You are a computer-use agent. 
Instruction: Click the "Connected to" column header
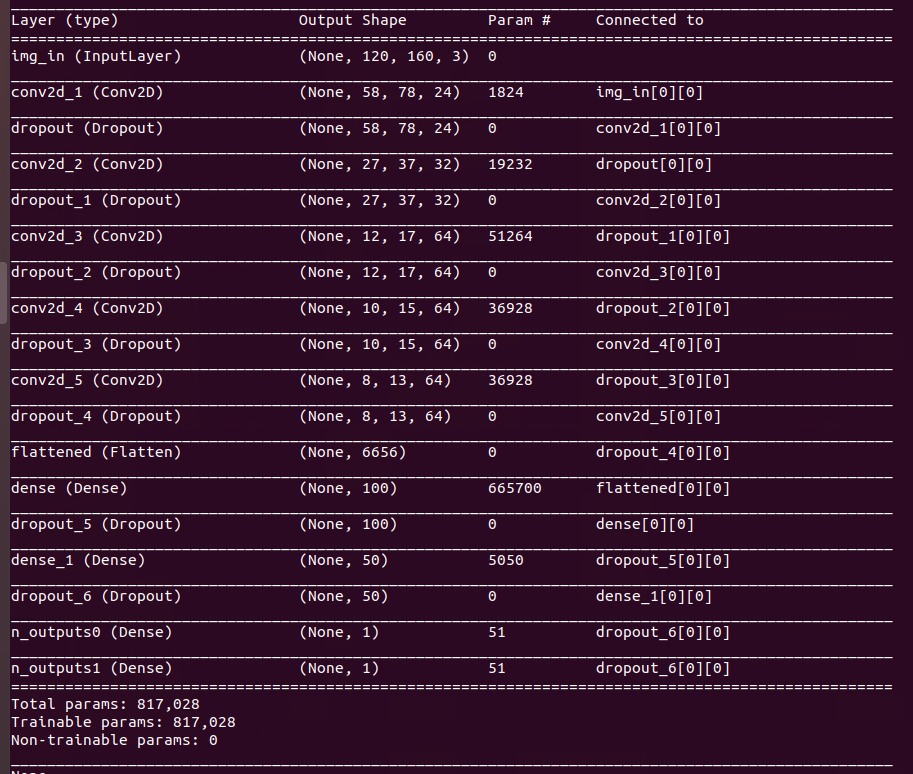pyautogui.click(x=650, y=21)
